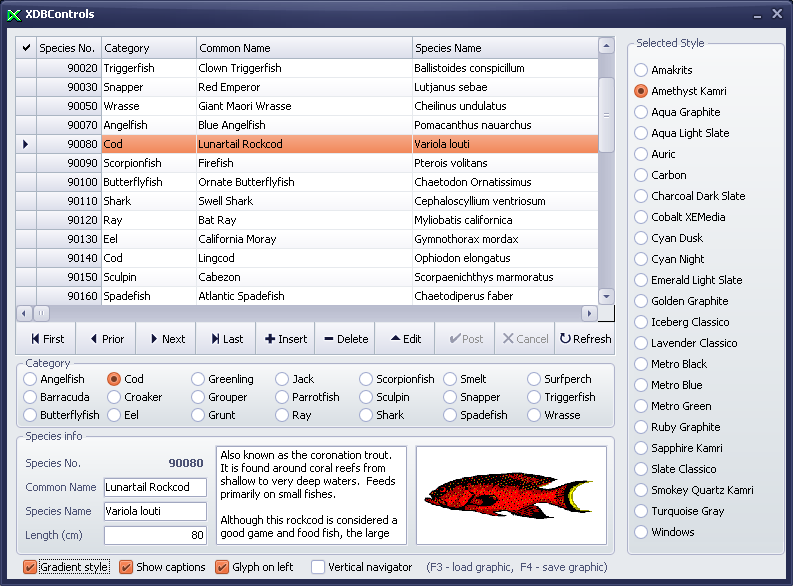Enable the Vertical navigator checkbox
The image size is (793, 586).
click(318, 567)
